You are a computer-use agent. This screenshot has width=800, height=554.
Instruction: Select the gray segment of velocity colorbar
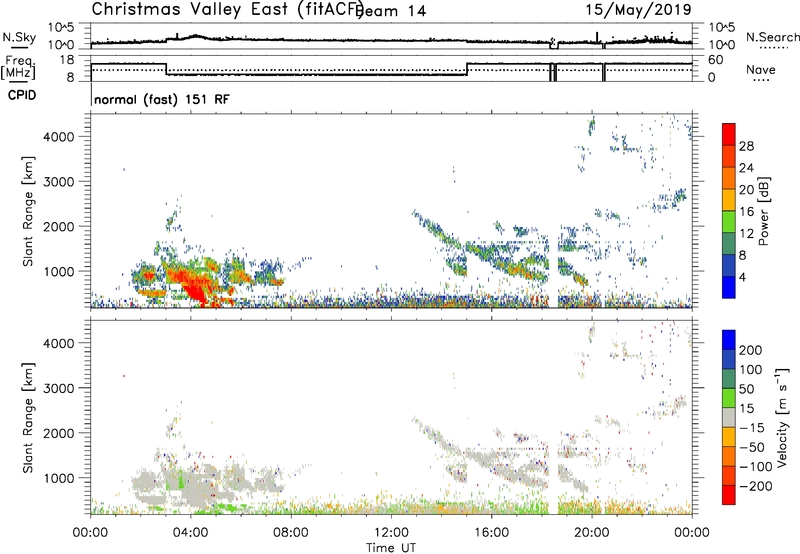point(729,417)
